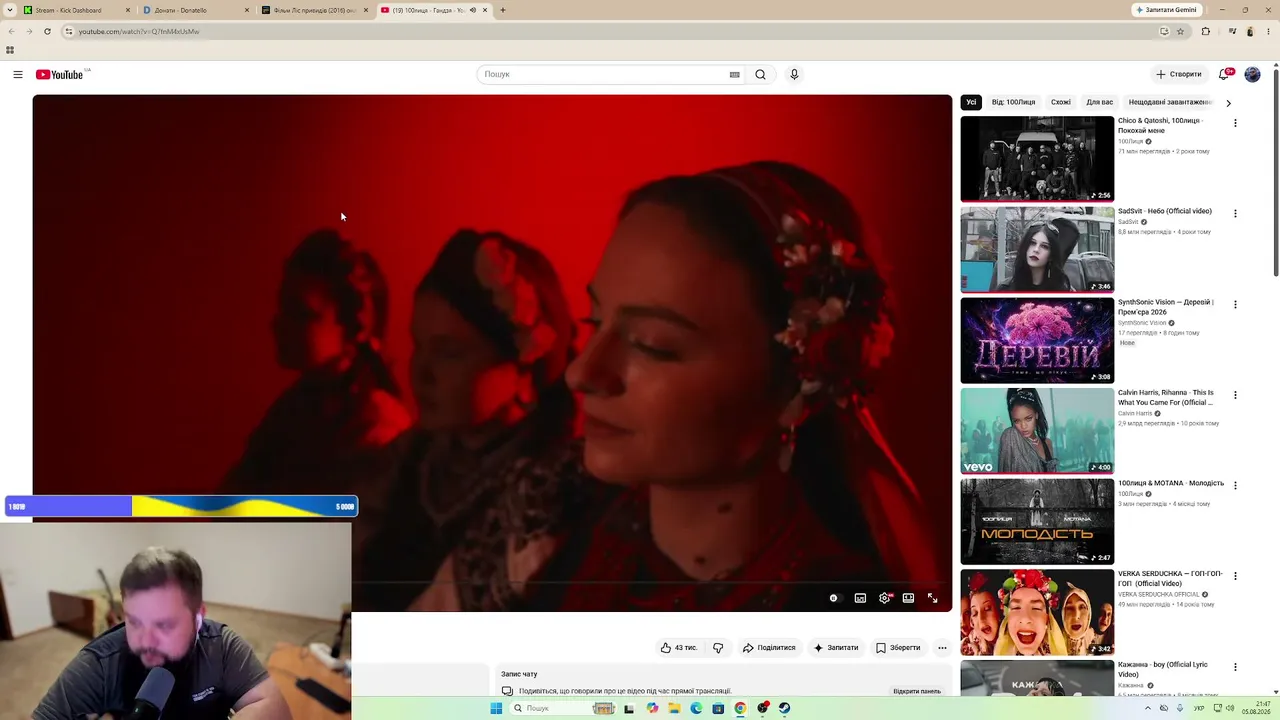Select the Усі filter chip
This screenshot has height=720, width=1280.
(x=971, y=102)
